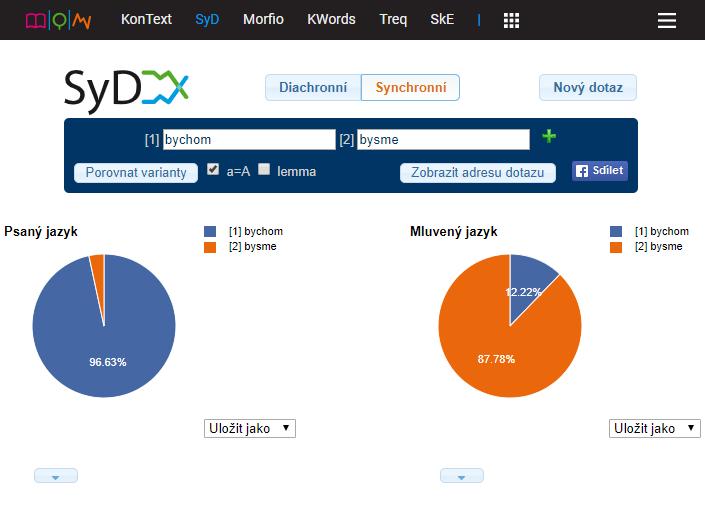Image resolution: width=705 pixels, height=528 pixels.
Task: Expand details below Mluvený jazyk chart
Action: pyautogui.click(x=462, y=476)
